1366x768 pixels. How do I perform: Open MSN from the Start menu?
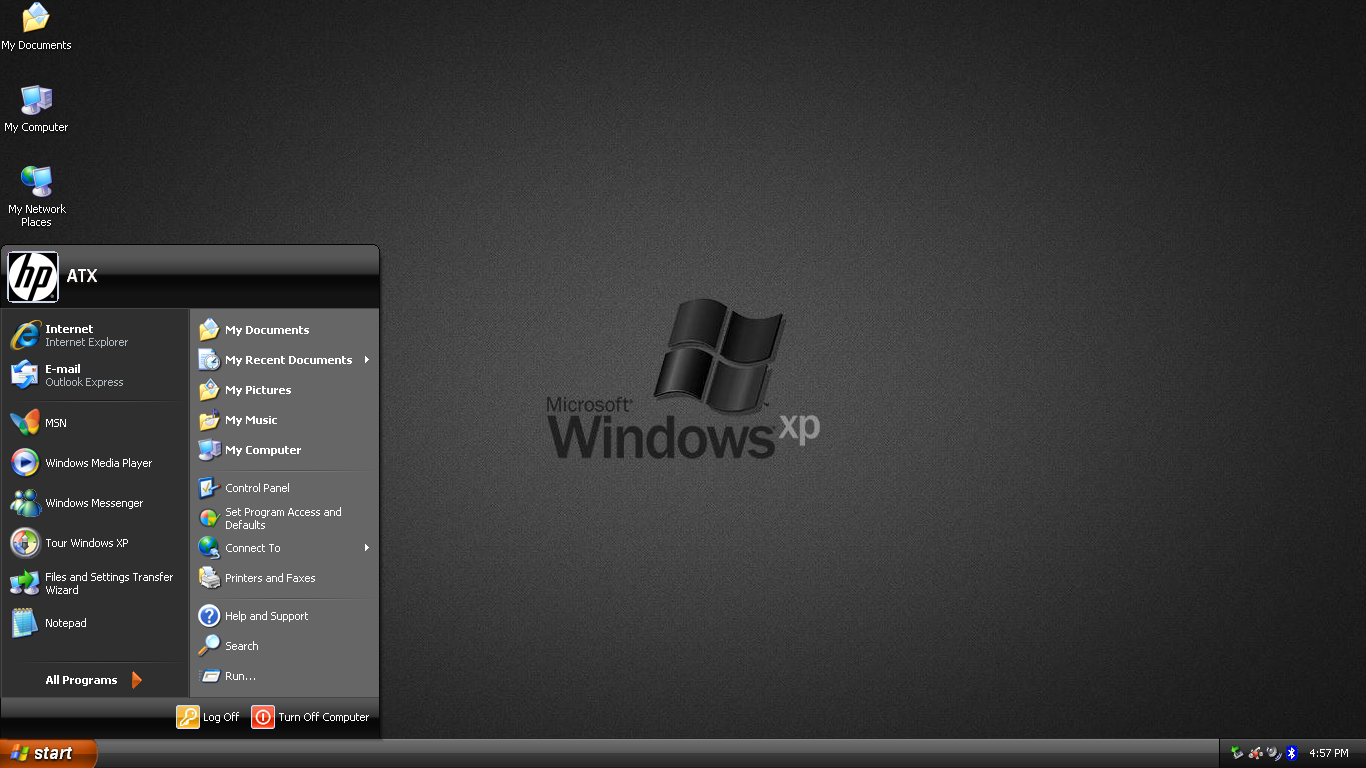(95, 423)
